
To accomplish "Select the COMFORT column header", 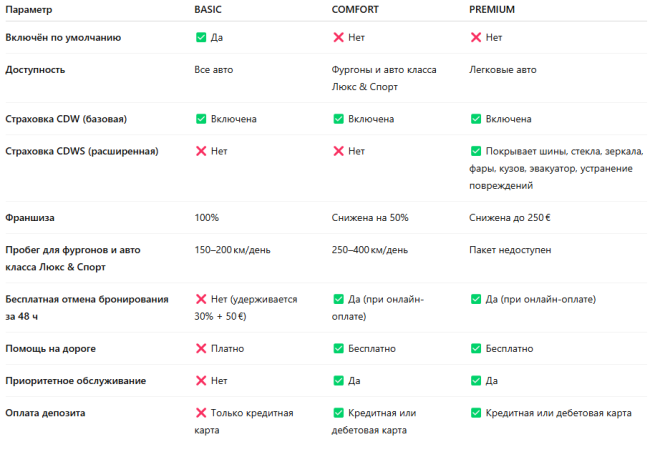I will click(355, 10).
